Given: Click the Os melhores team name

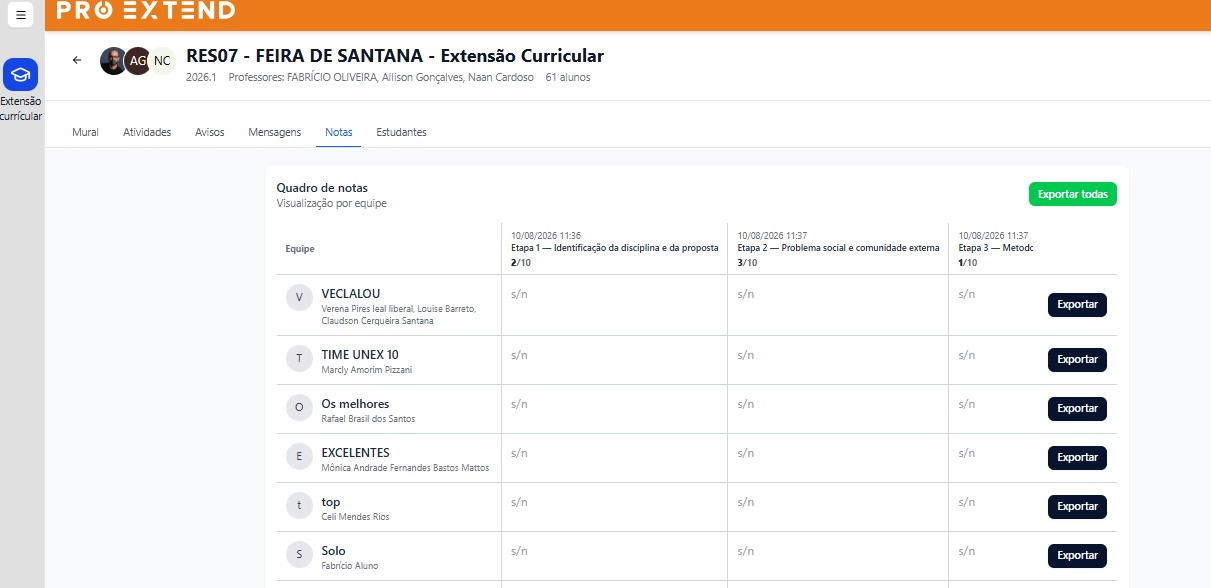Looking at the screenshot, I should [355, 404].
